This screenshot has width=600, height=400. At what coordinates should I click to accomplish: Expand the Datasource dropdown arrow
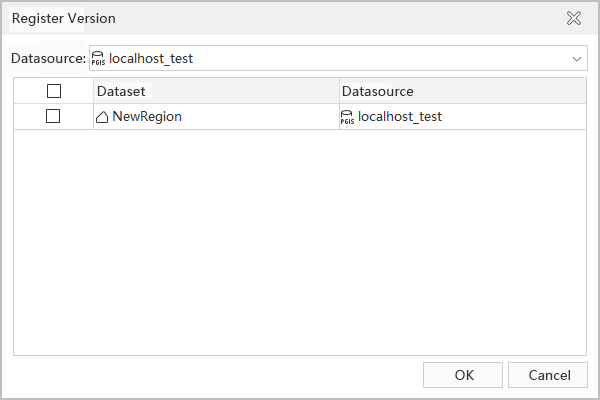pyautogui.click(x=577, y=58)
